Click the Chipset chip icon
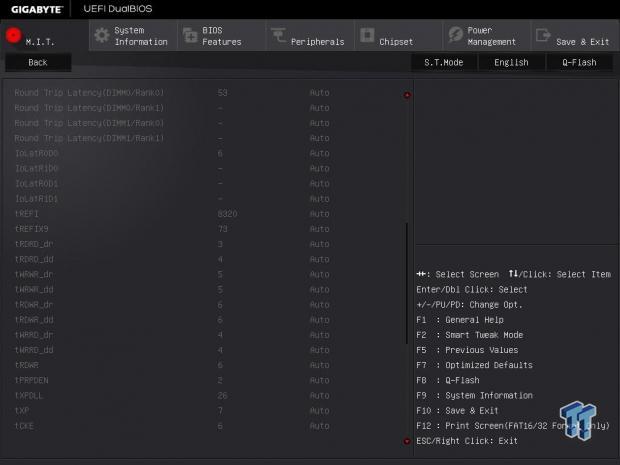Image resolution: width=620 pixels, height=465 pixels. (366, 36)
